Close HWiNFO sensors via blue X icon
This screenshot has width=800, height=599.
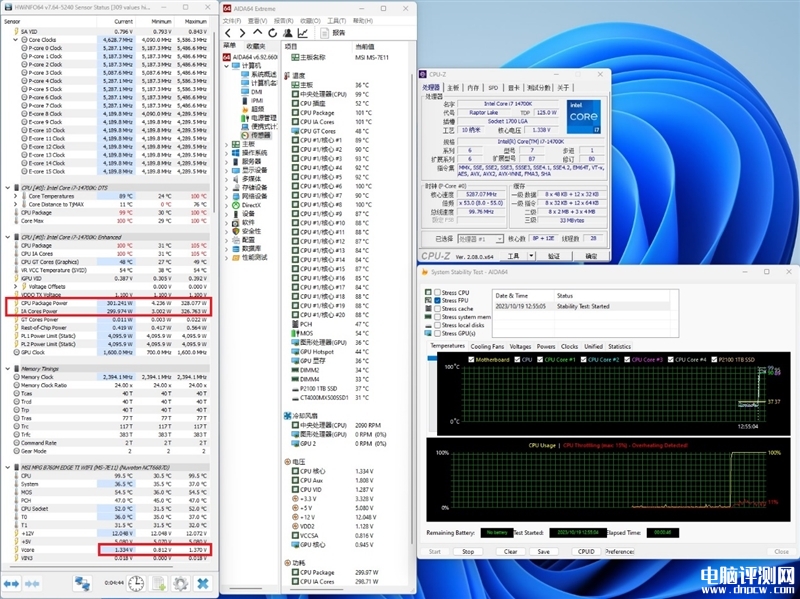pyautogui.click(x=203, y=583)
